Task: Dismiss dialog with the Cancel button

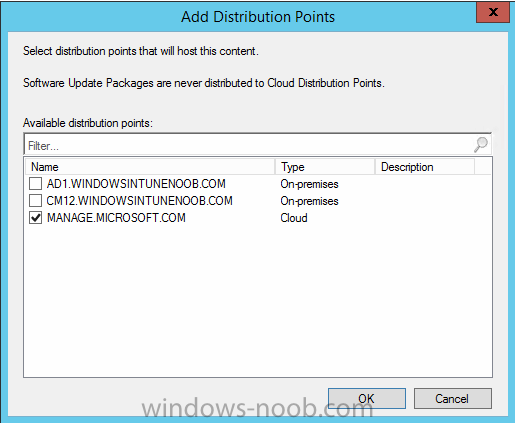Action: (452, 398)
